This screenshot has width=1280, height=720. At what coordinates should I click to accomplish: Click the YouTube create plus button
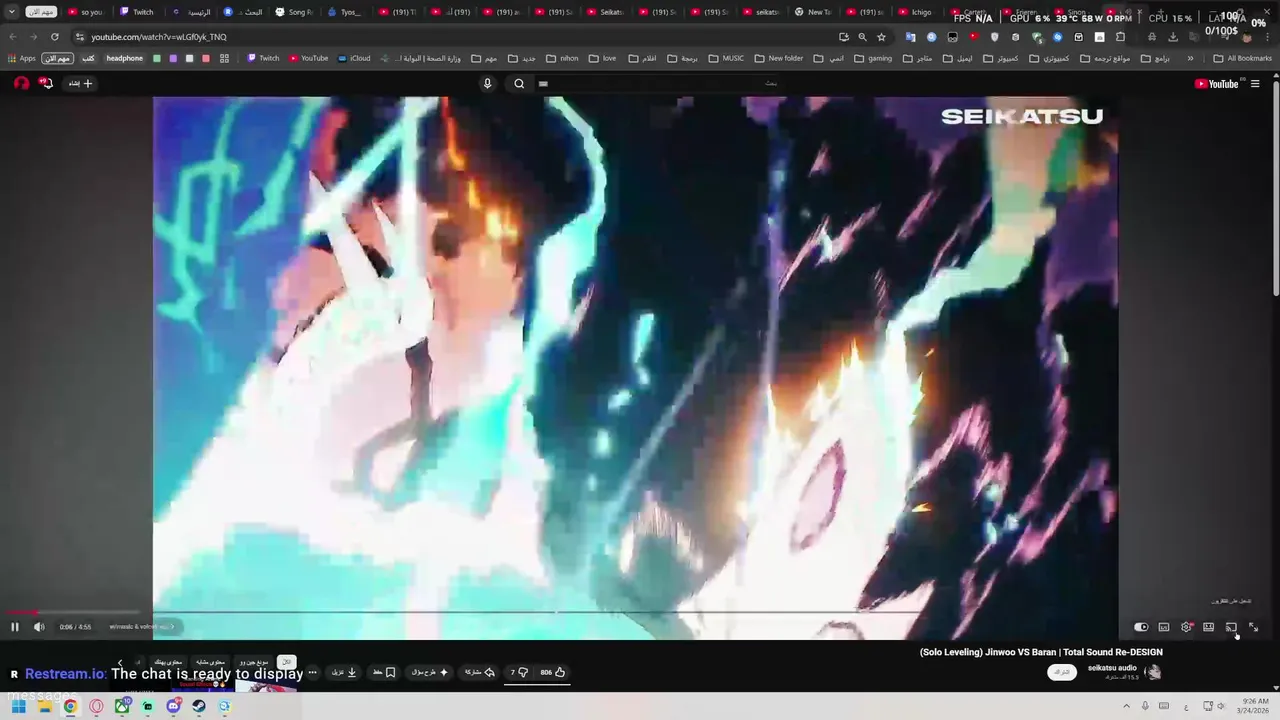tap(80, 84)
